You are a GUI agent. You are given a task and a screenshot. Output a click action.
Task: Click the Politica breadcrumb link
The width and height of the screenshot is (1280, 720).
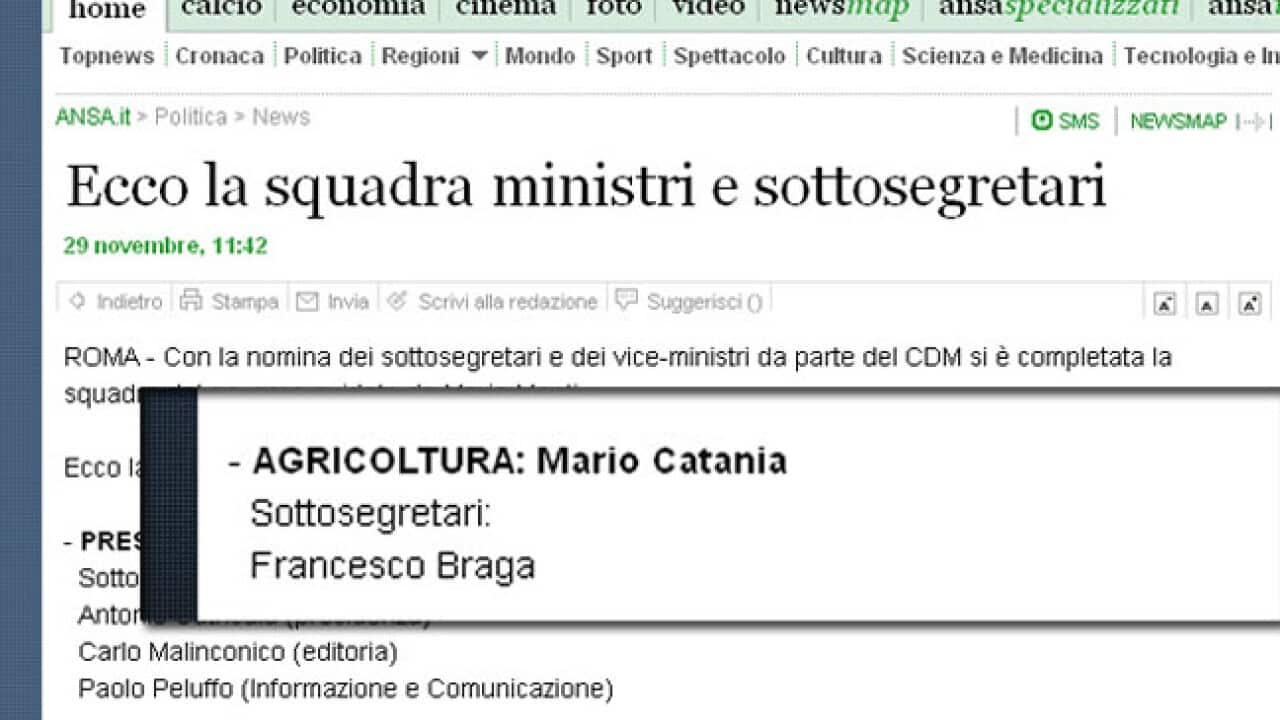click(190, 117)
